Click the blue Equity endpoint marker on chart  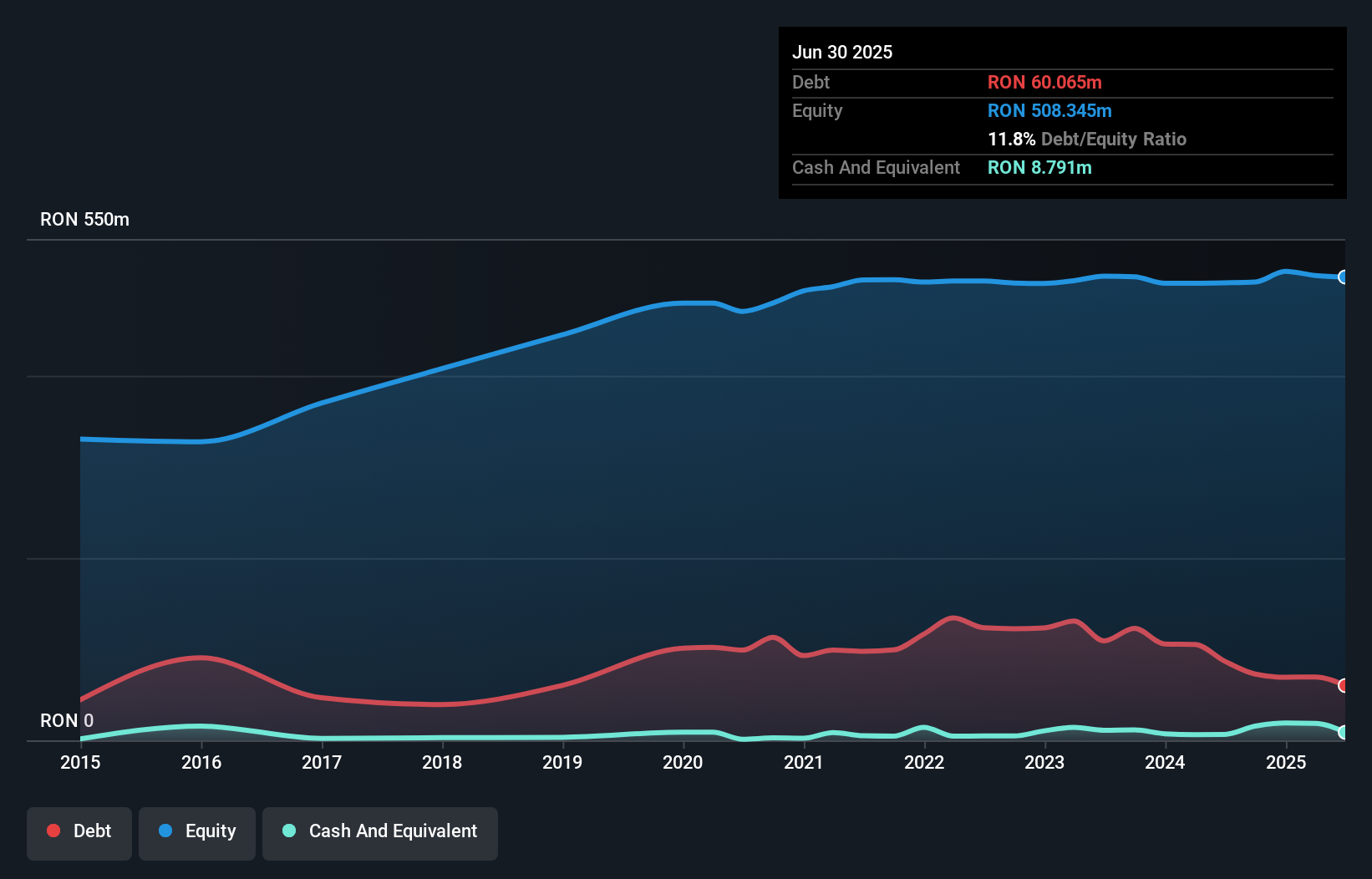pos(1343,277)
